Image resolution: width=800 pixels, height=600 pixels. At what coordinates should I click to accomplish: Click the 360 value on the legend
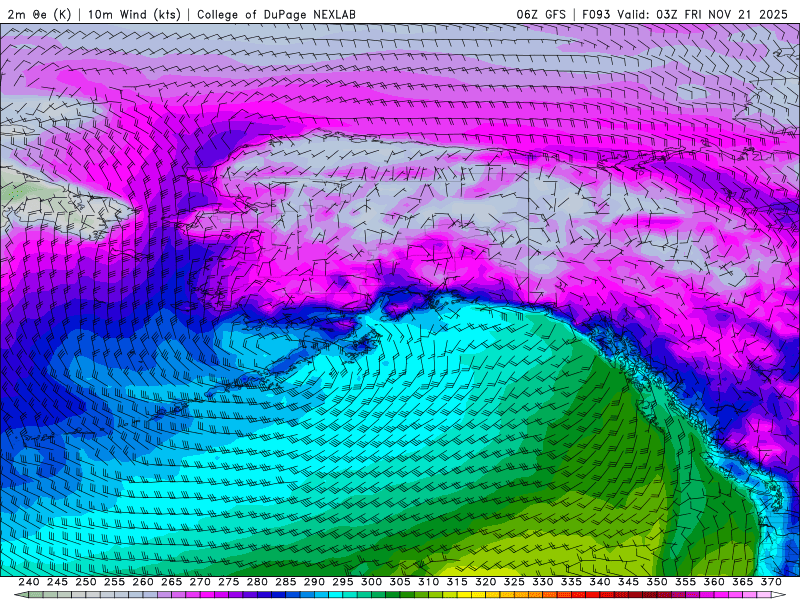714,582
